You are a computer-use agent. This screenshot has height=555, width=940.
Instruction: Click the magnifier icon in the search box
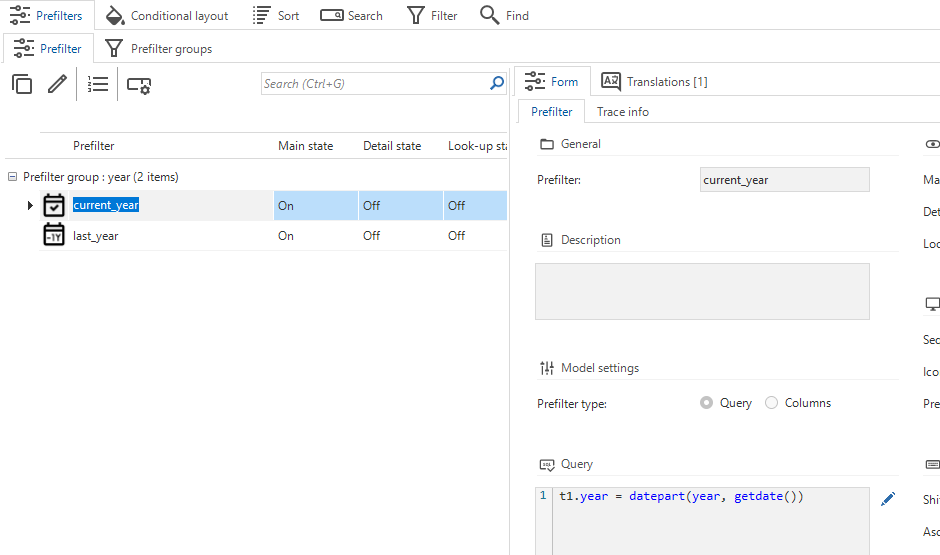497,83
